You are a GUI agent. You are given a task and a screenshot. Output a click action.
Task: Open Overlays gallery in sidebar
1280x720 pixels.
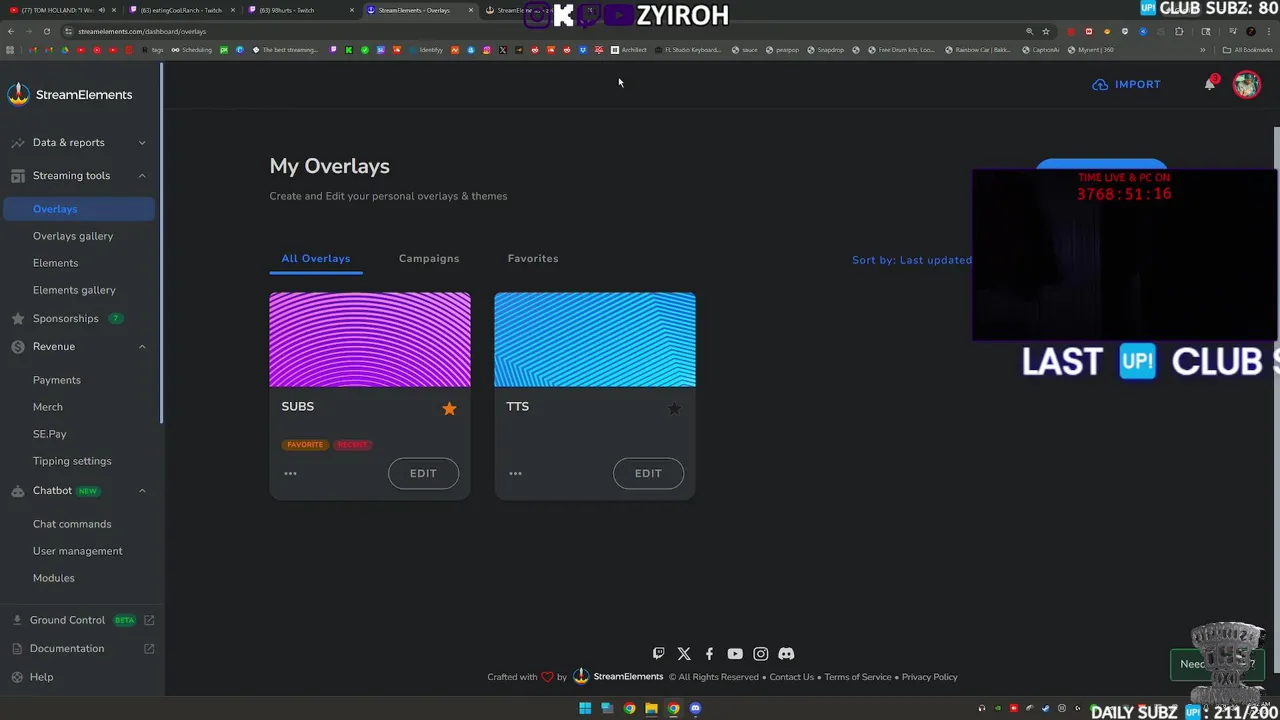click(x=73, y=236)
